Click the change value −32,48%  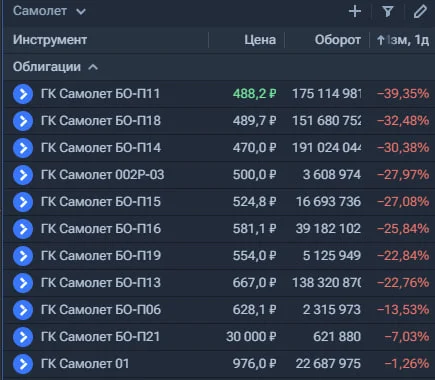pyautogui.click(x=403, y=121)
